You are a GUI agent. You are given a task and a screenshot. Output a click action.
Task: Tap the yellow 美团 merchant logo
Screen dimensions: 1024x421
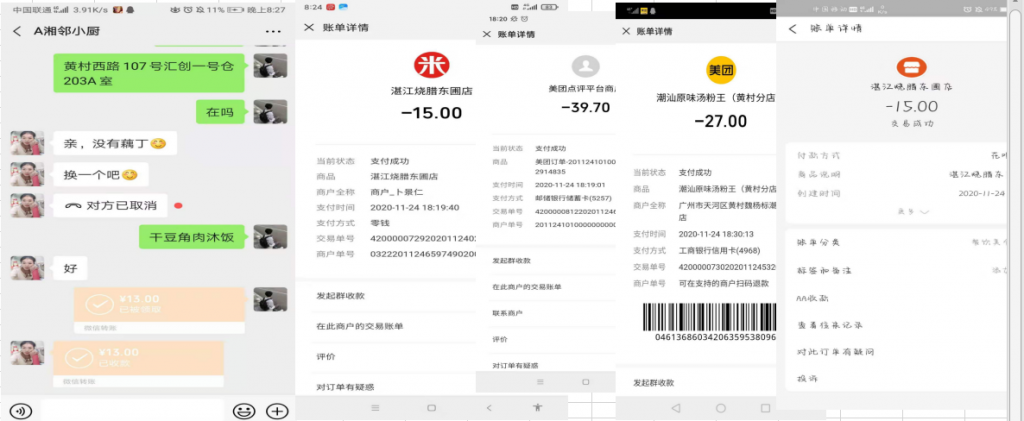point(721,70)
